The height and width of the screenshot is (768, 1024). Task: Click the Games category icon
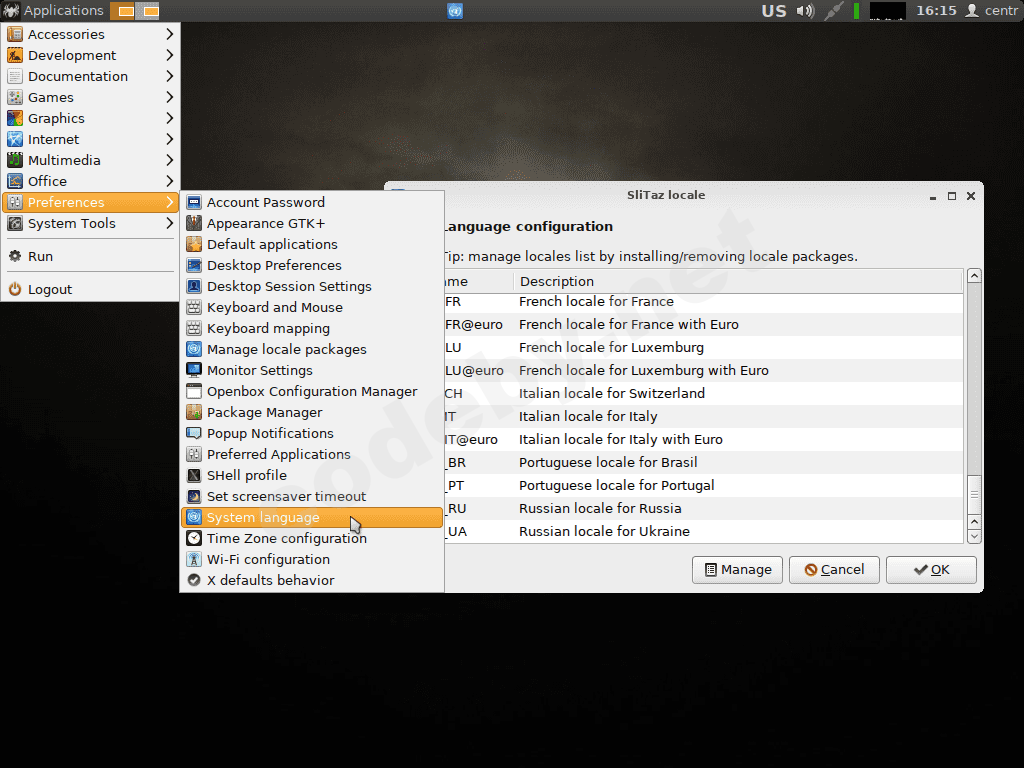tap(14, 97)
